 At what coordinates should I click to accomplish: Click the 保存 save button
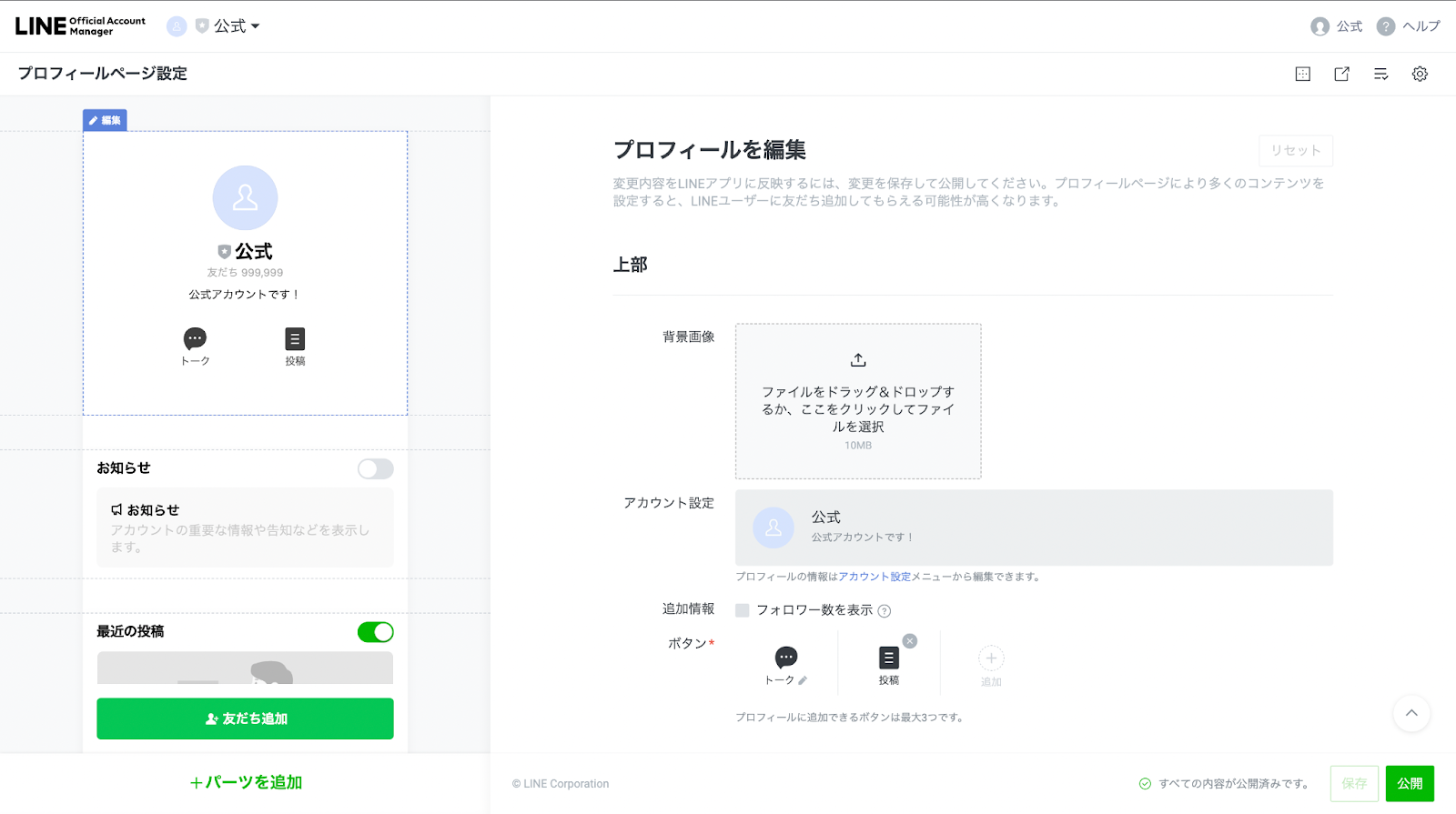tap(1354, 783)
